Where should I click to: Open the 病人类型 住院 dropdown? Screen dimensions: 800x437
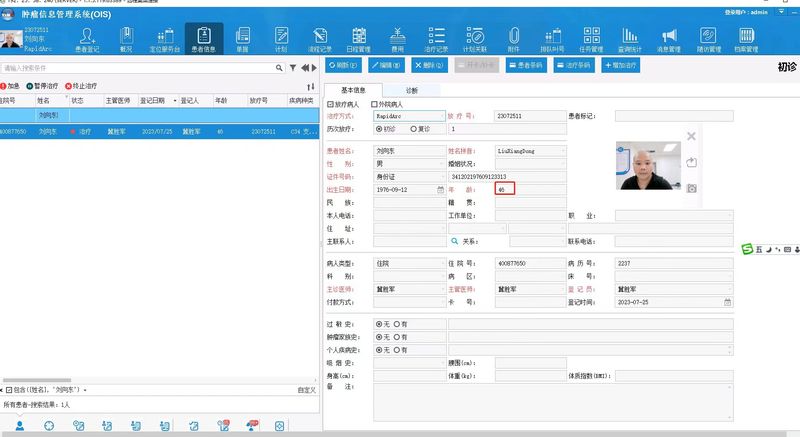pos(442,264)
